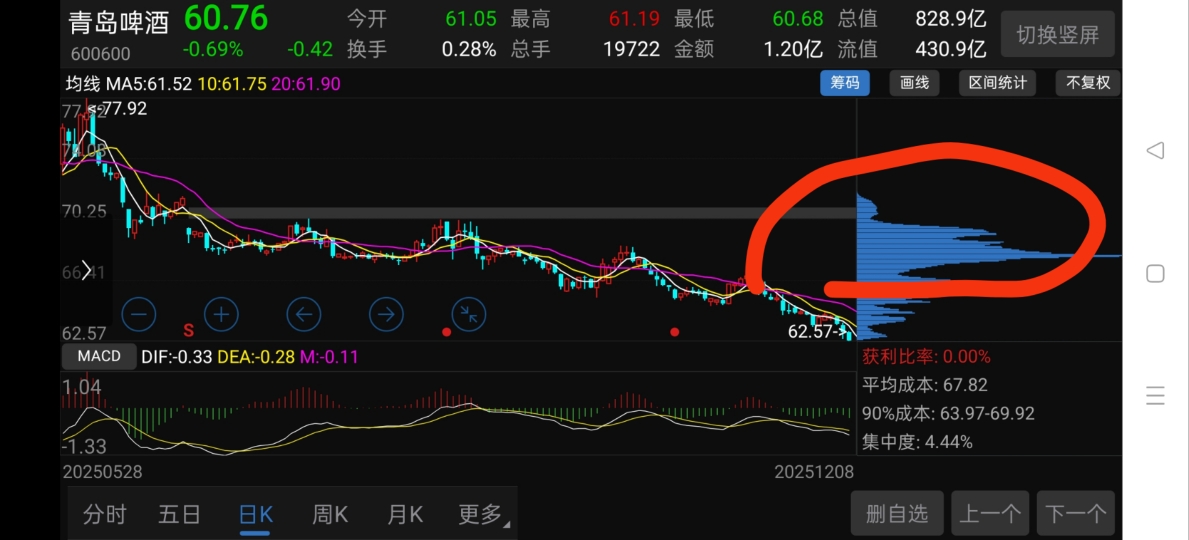The height and width of the screenshot is (540, 1189).
Task: Tap the Android recent apps menu icon
Action: point(1155,396)
